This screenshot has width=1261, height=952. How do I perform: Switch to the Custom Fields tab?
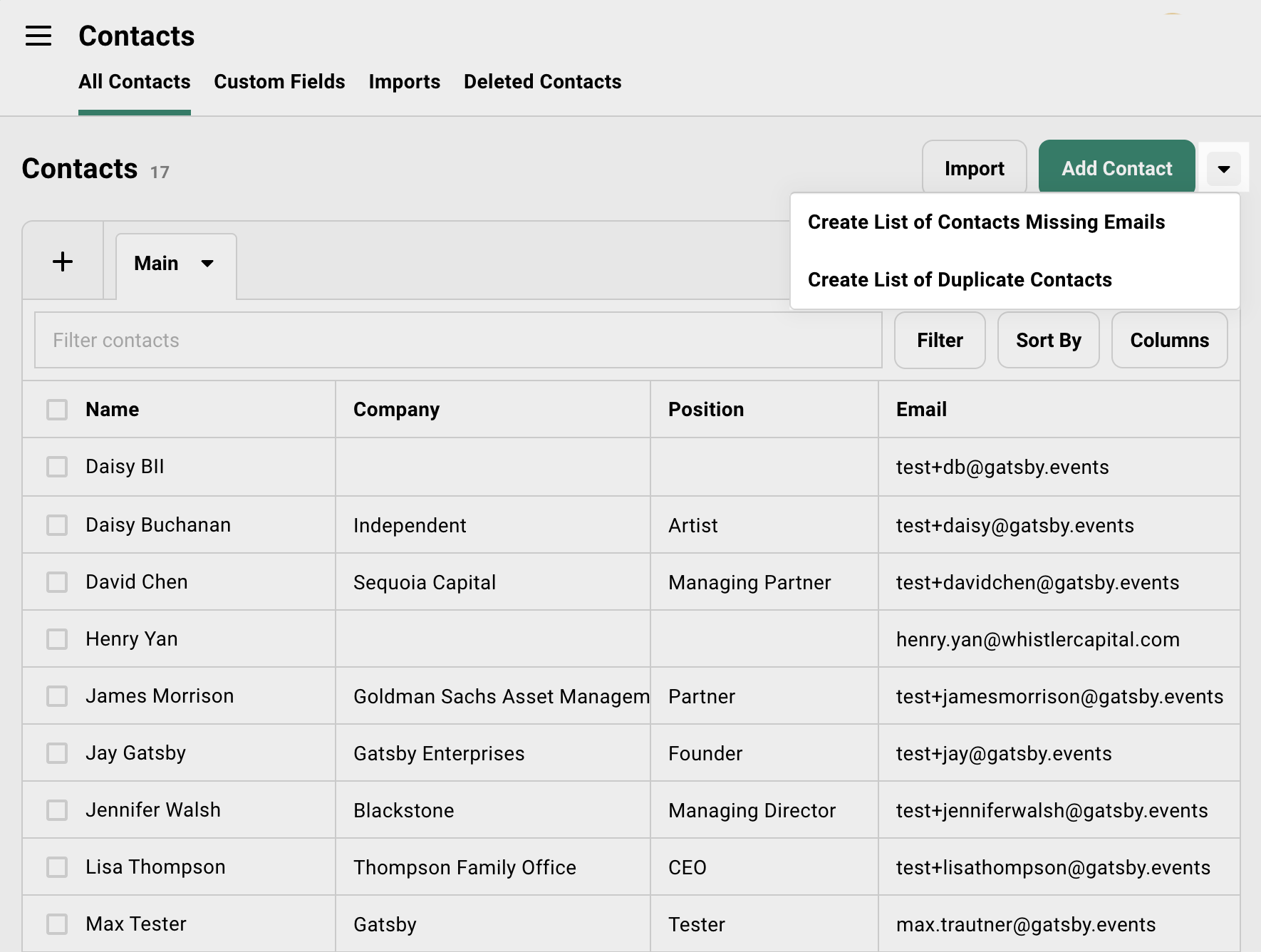(x=279, y=82)
